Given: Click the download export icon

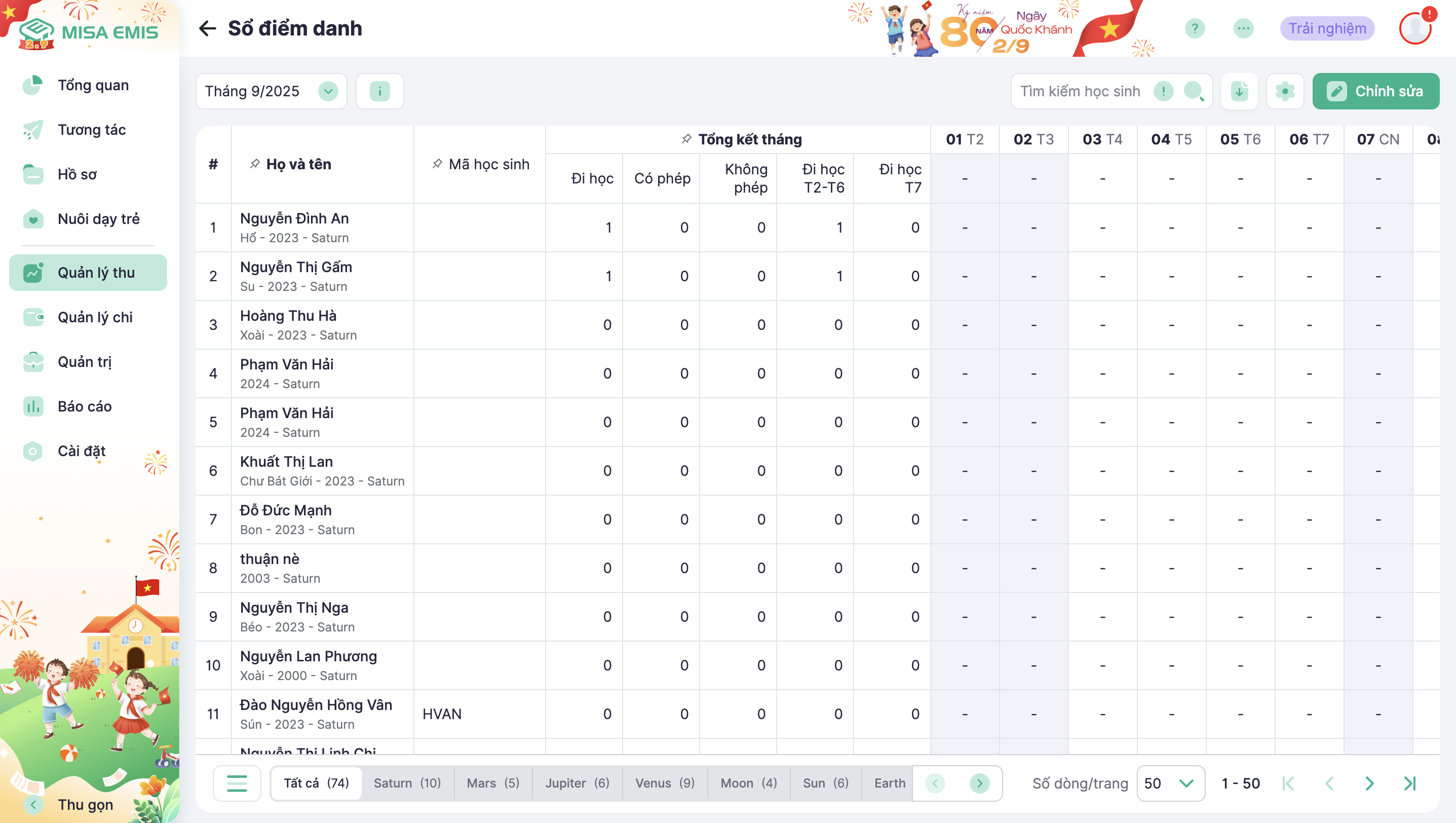Looking at the screenshot, I should coord(1239,91).
